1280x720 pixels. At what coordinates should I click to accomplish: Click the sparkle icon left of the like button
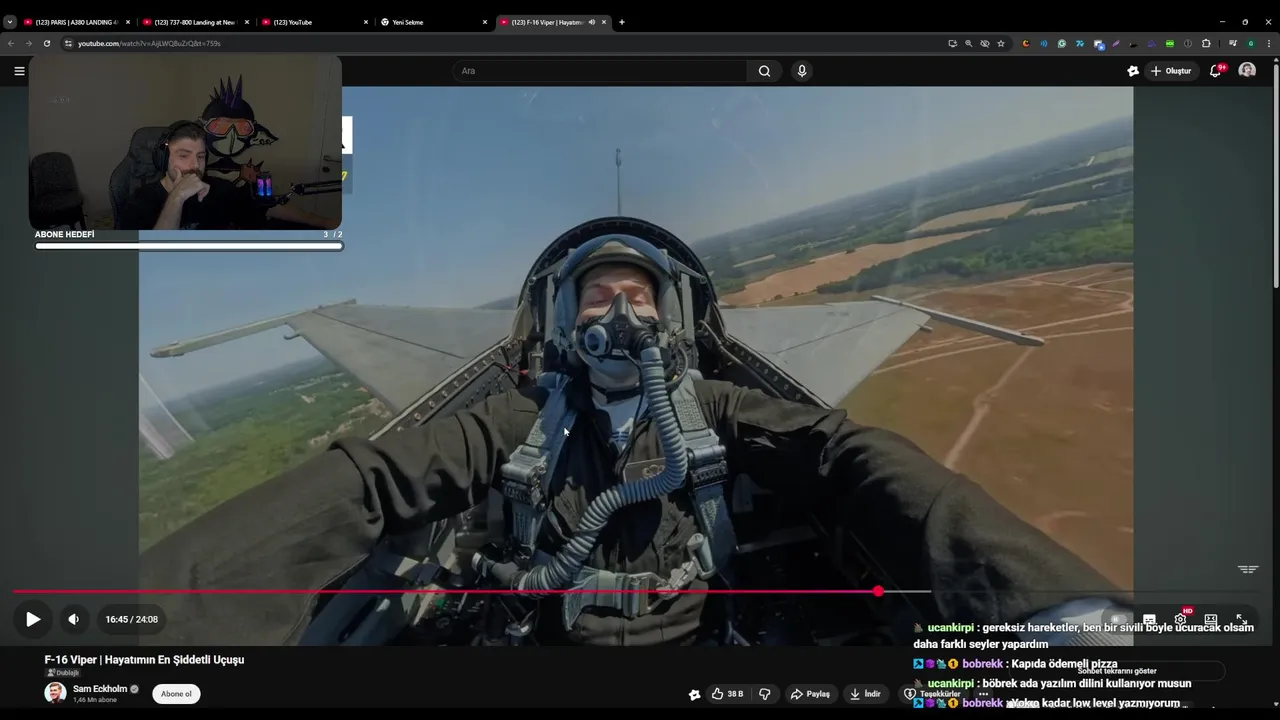click(694, 694)
